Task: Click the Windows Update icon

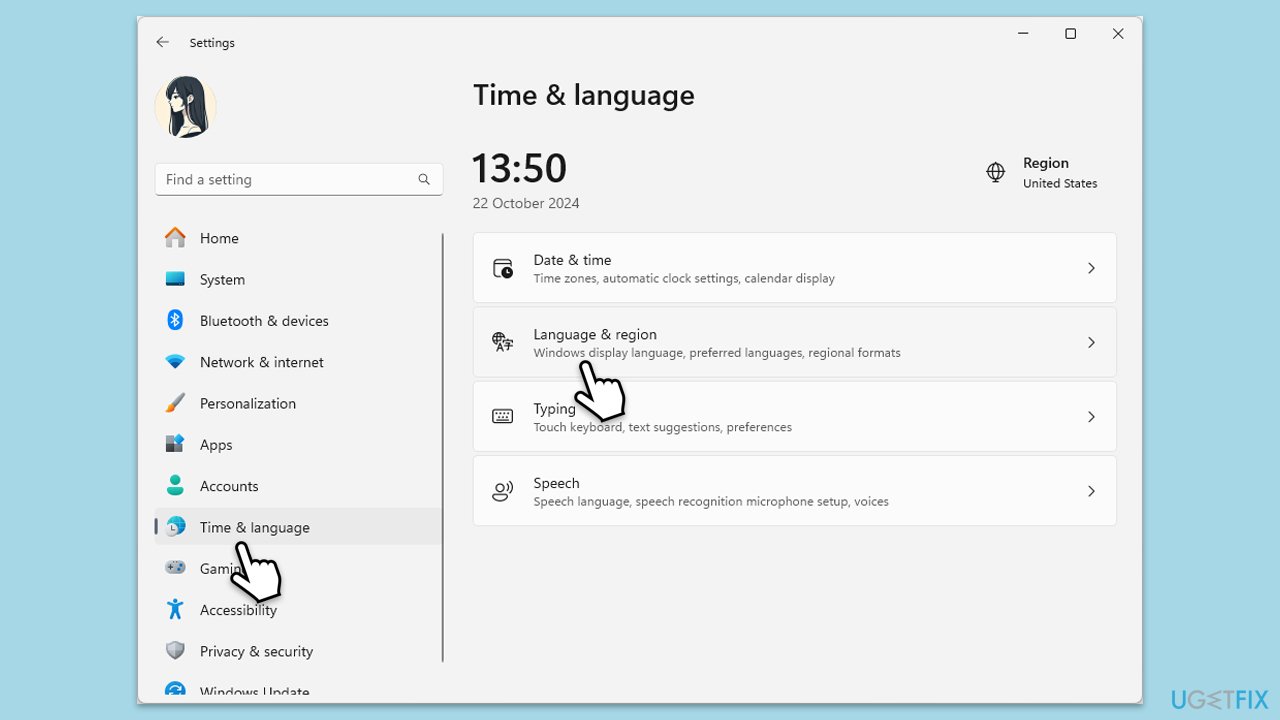Action: tap(175, 690)
